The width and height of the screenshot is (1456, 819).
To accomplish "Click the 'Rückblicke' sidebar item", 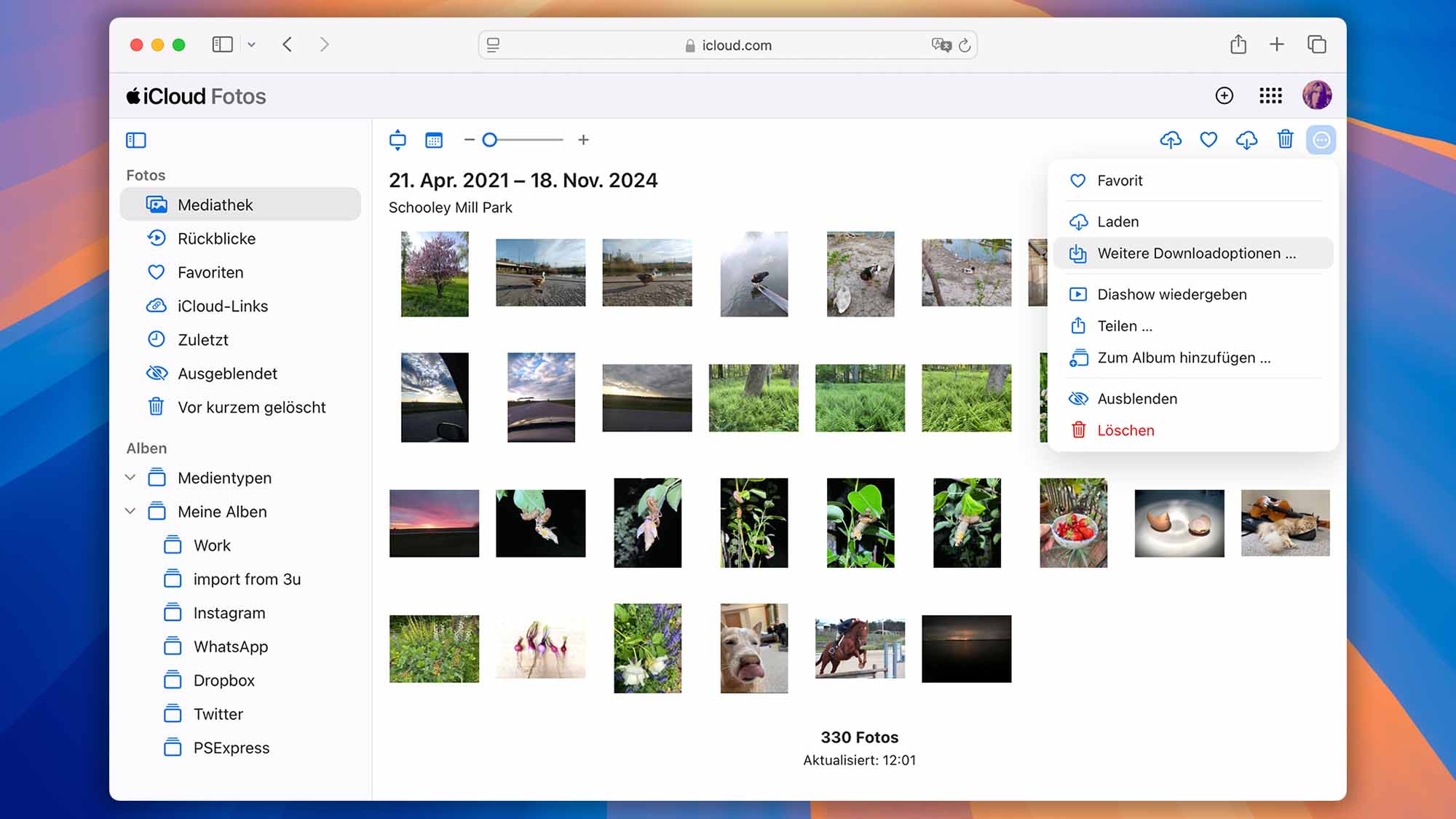I will 216,238.
